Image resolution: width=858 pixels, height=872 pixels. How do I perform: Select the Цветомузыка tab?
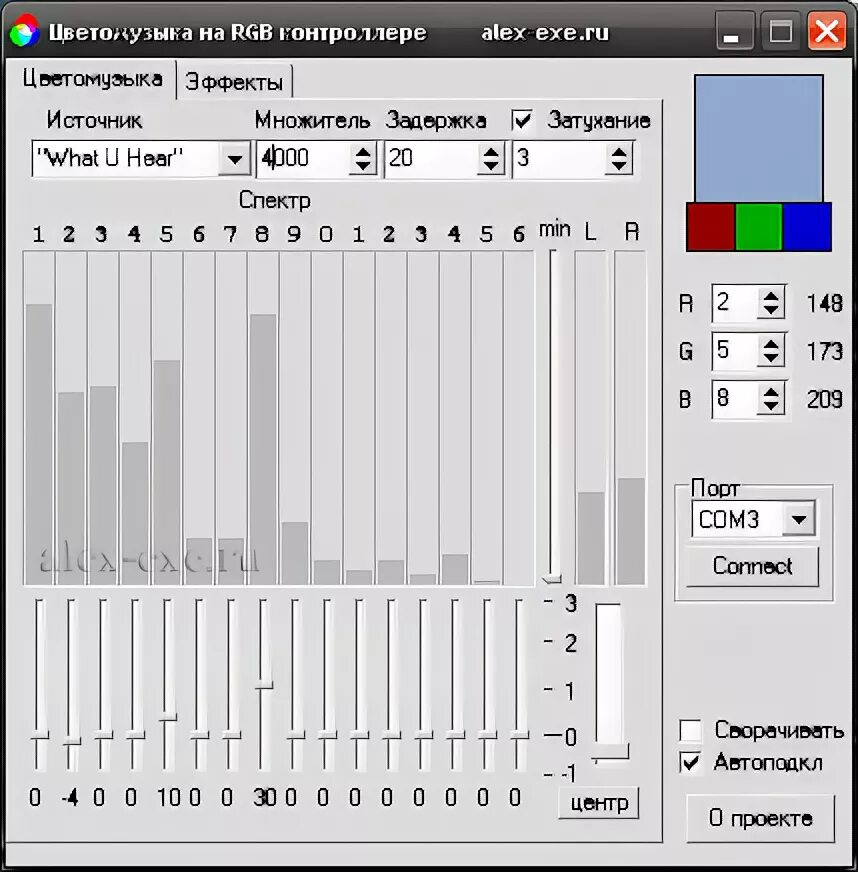coord(92,79)
